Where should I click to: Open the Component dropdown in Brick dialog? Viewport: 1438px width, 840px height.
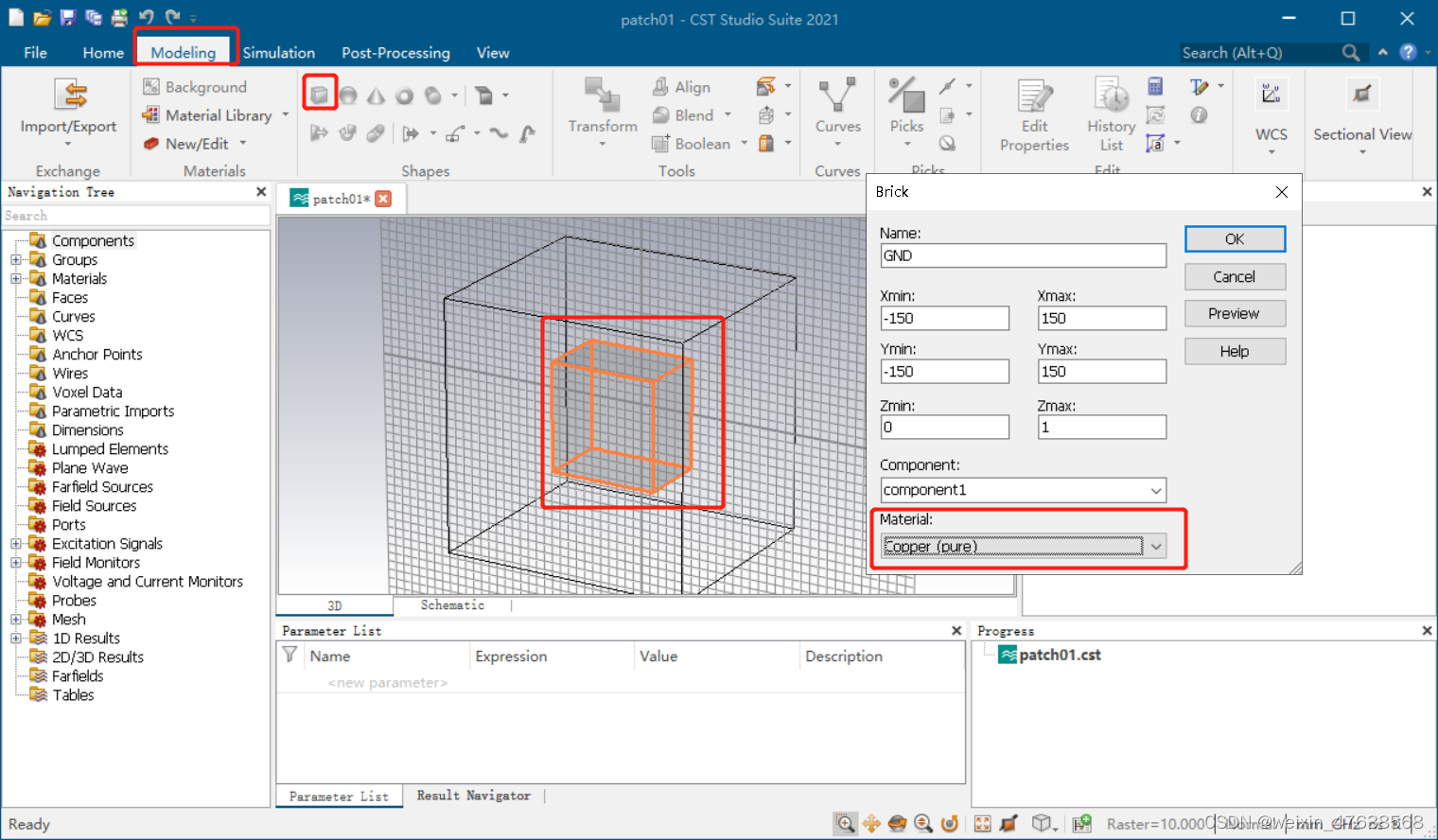pyautogui.click(x=1156, y=490)
